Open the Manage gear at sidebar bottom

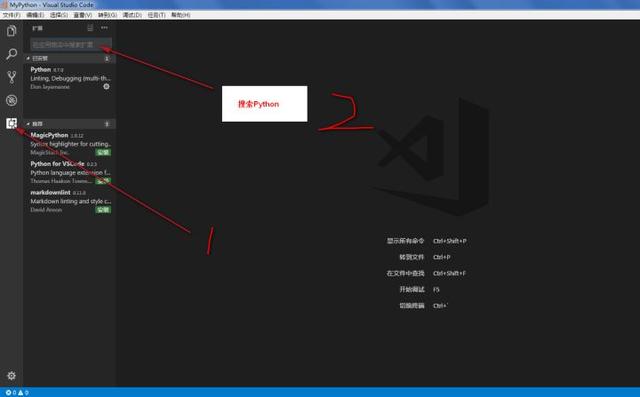11,375
